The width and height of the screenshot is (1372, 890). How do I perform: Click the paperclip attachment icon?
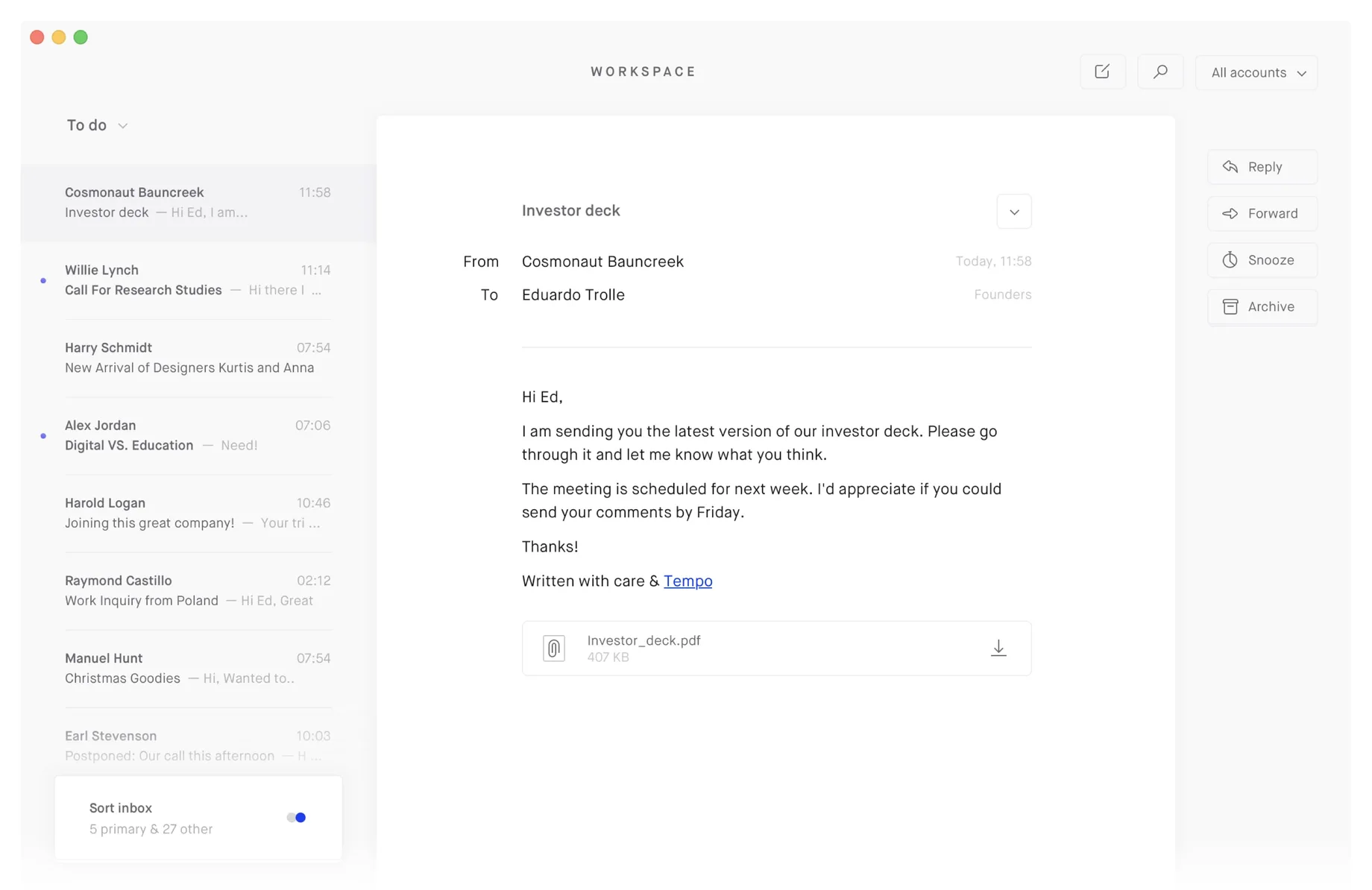(553, 648)
